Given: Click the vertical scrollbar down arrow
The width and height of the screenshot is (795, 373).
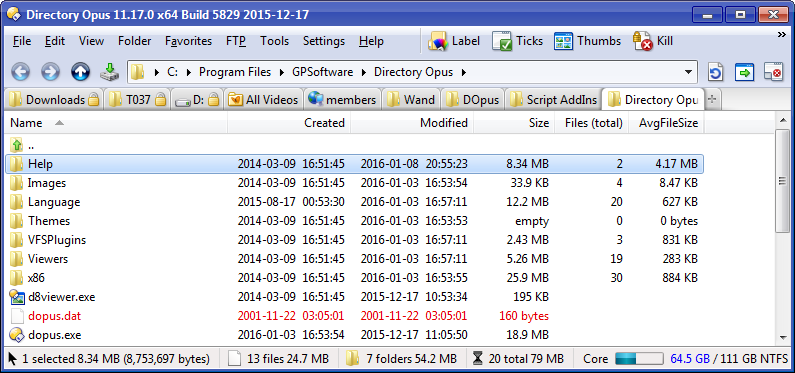Looking at the screenshot, I should click(782, 338).
